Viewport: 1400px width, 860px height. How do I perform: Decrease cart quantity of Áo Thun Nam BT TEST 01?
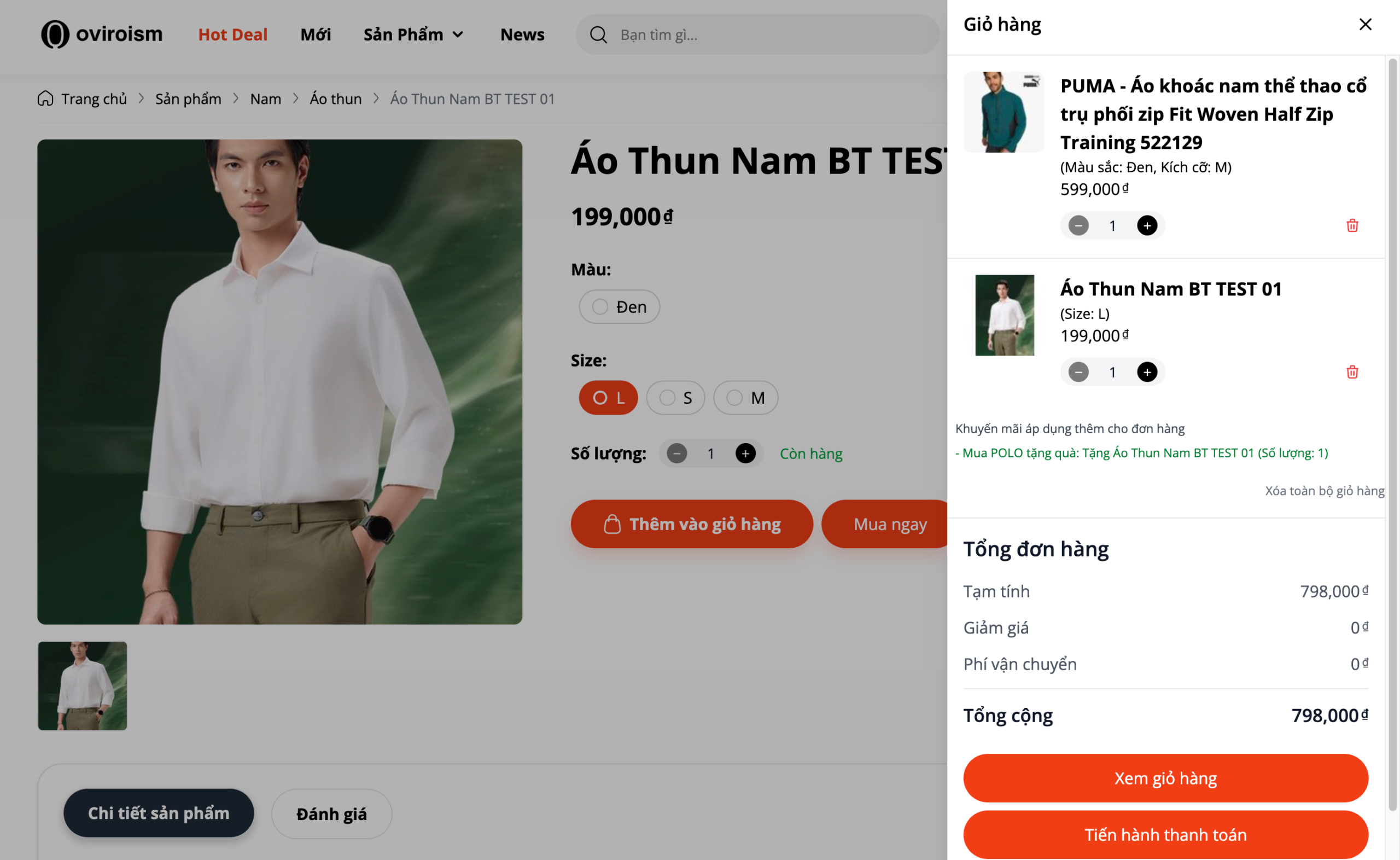(1078, 372)
